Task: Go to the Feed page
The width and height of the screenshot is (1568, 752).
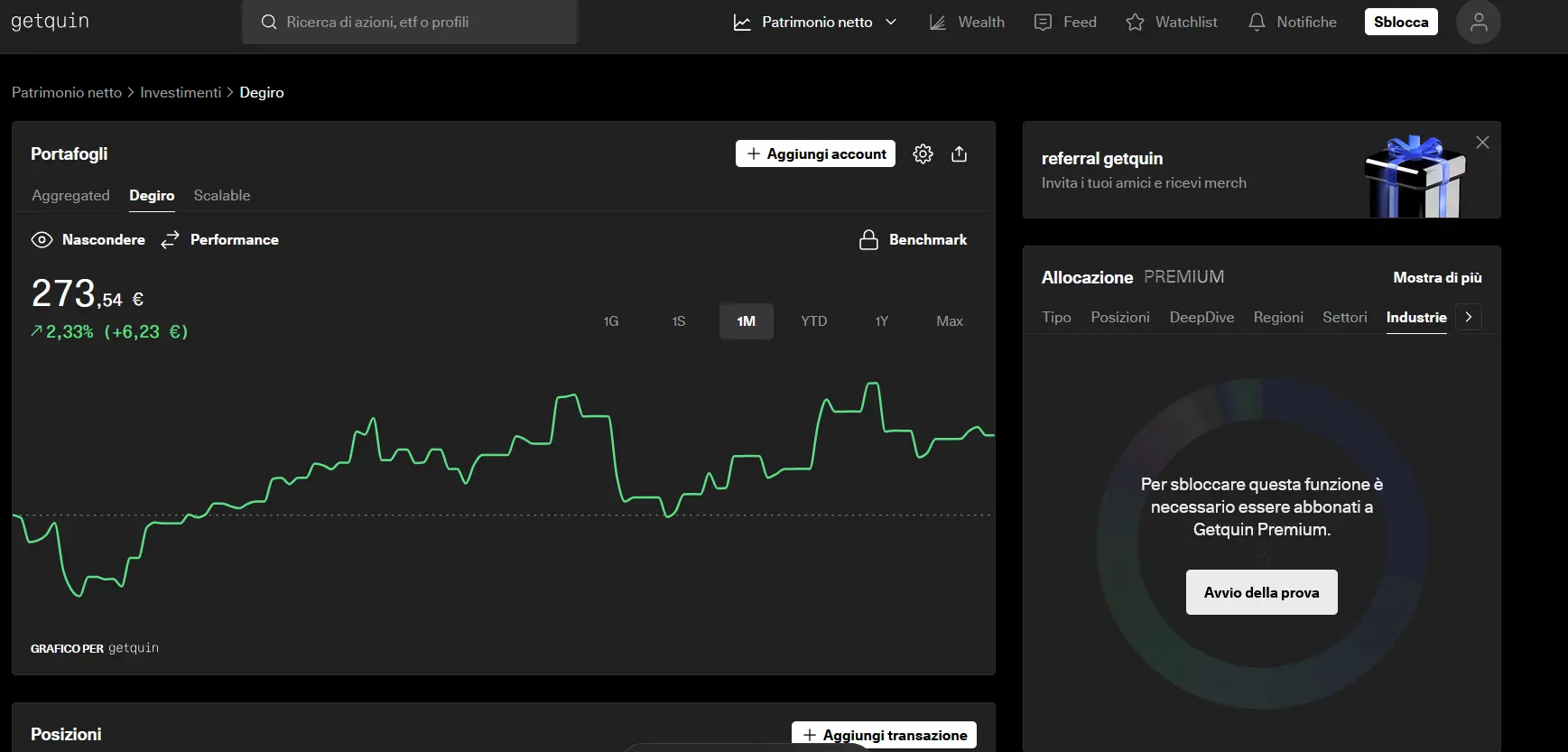Action: click(1065, 22)
